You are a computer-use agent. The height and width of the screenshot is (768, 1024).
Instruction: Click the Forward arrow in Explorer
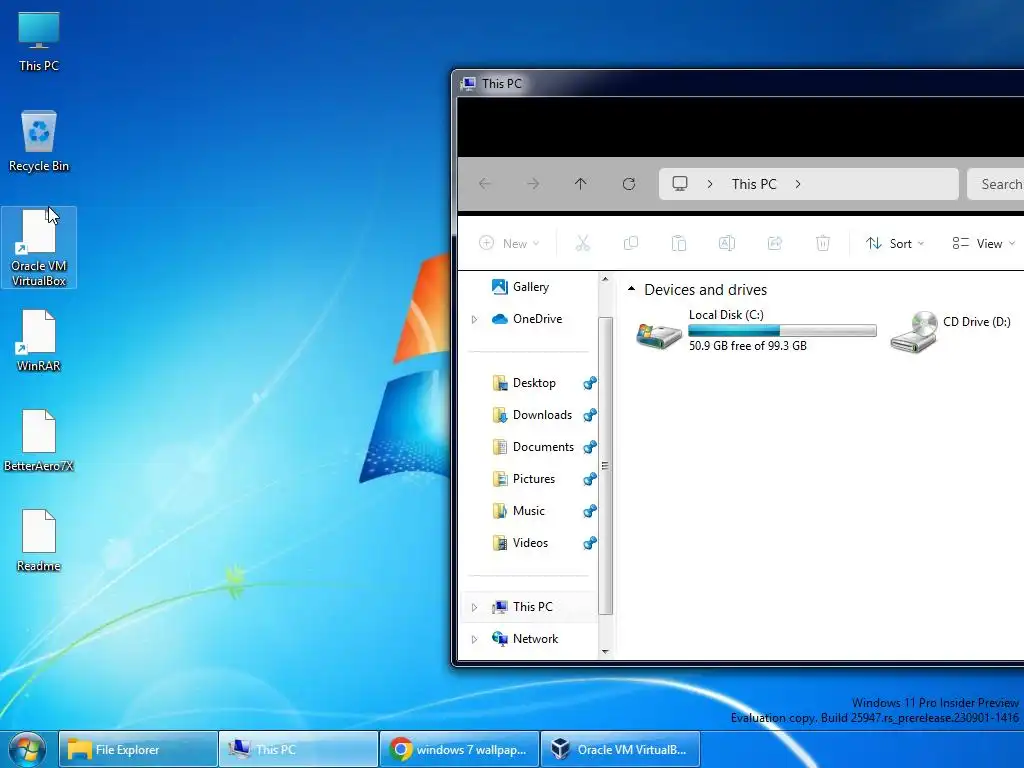point(533,184)
